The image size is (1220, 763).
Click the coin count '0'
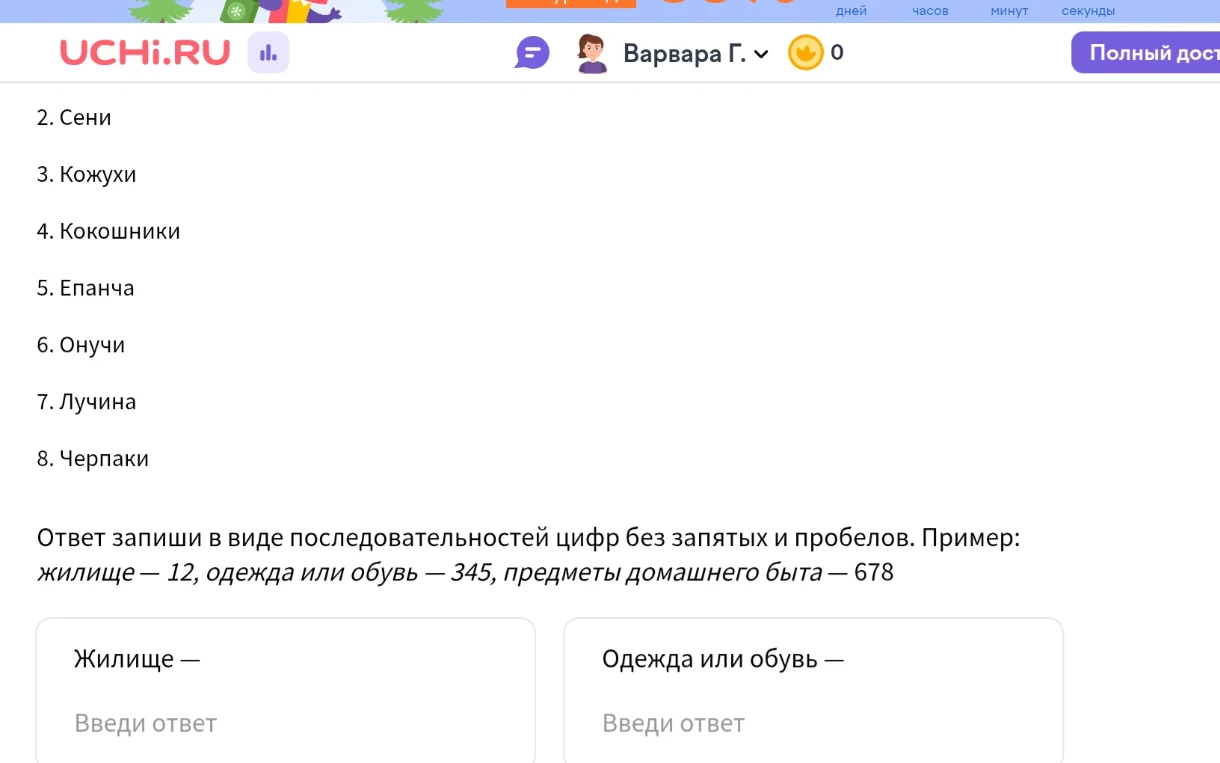coord(837,52)
